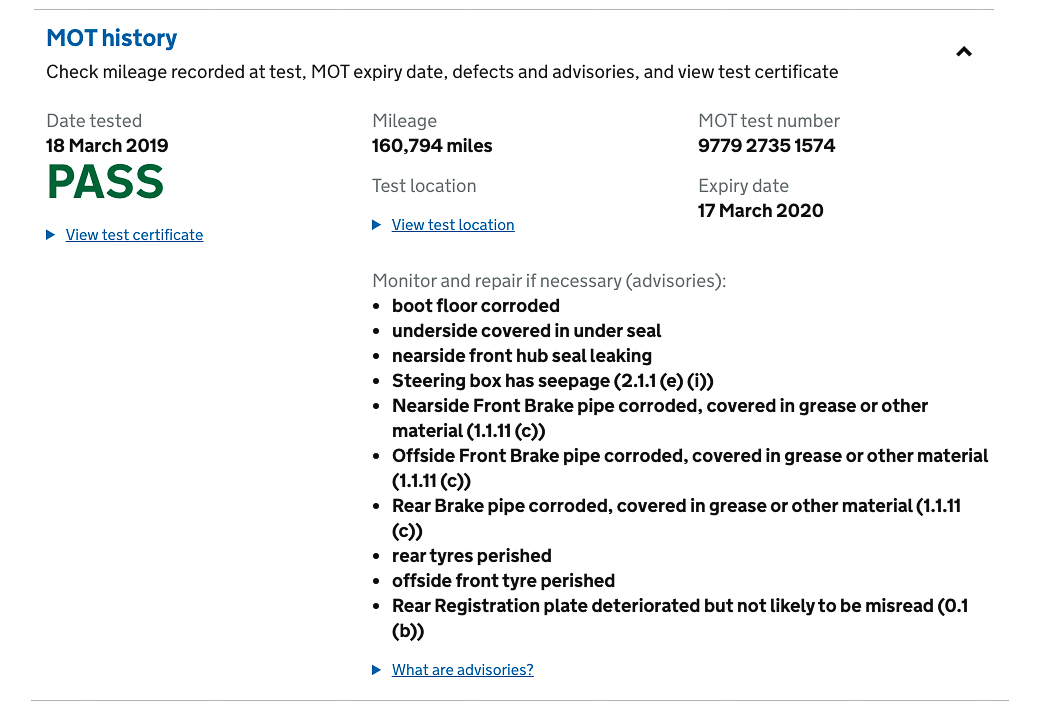
Task: Click the MOT test number 9779 2735 1574
Action: click(766, 145)
